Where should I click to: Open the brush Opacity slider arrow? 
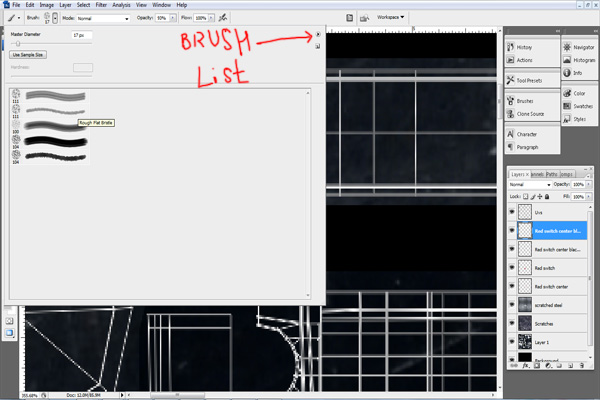pyautogui.click(x=173, y=18)
